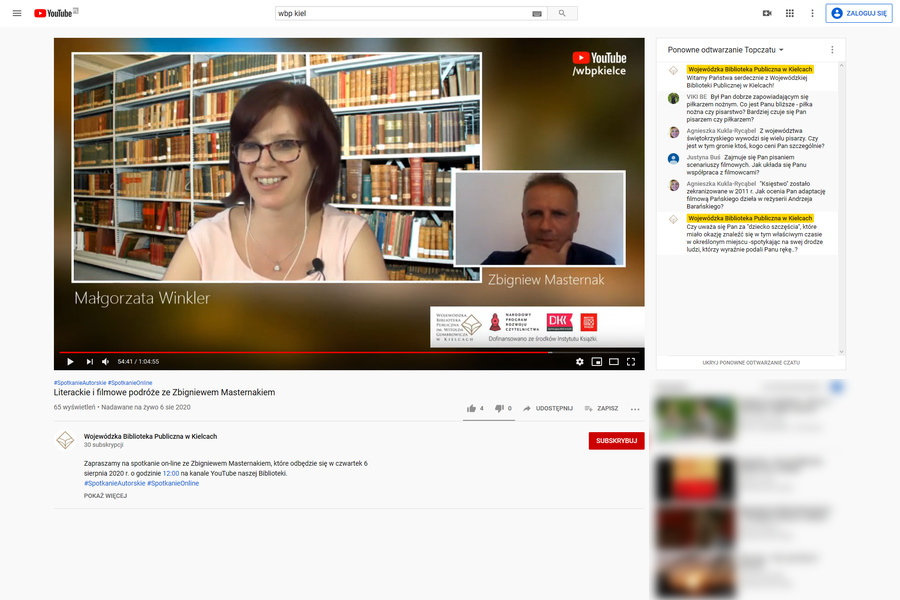Seek on the red video progress bar

[349, 352]
